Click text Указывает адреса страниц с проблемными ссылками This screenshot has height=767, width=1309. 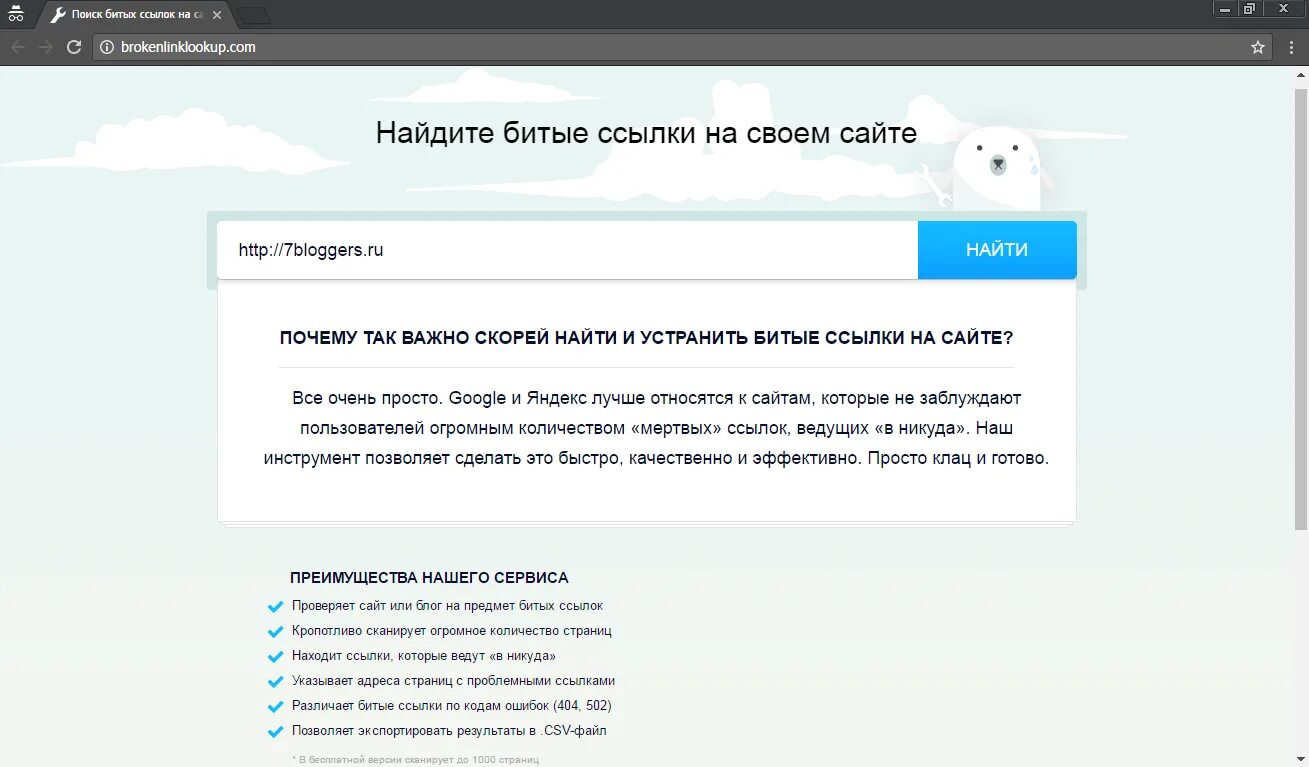pyautogui.click(x=453, y=681)
